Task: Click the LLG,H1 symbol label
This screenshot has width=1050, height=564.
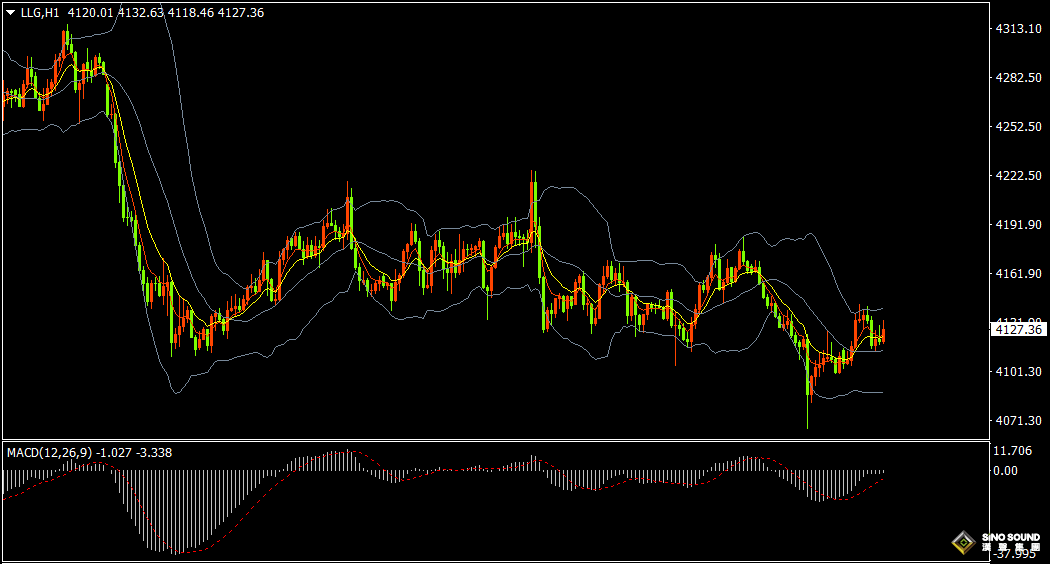Action: click(x=40, y=13)
